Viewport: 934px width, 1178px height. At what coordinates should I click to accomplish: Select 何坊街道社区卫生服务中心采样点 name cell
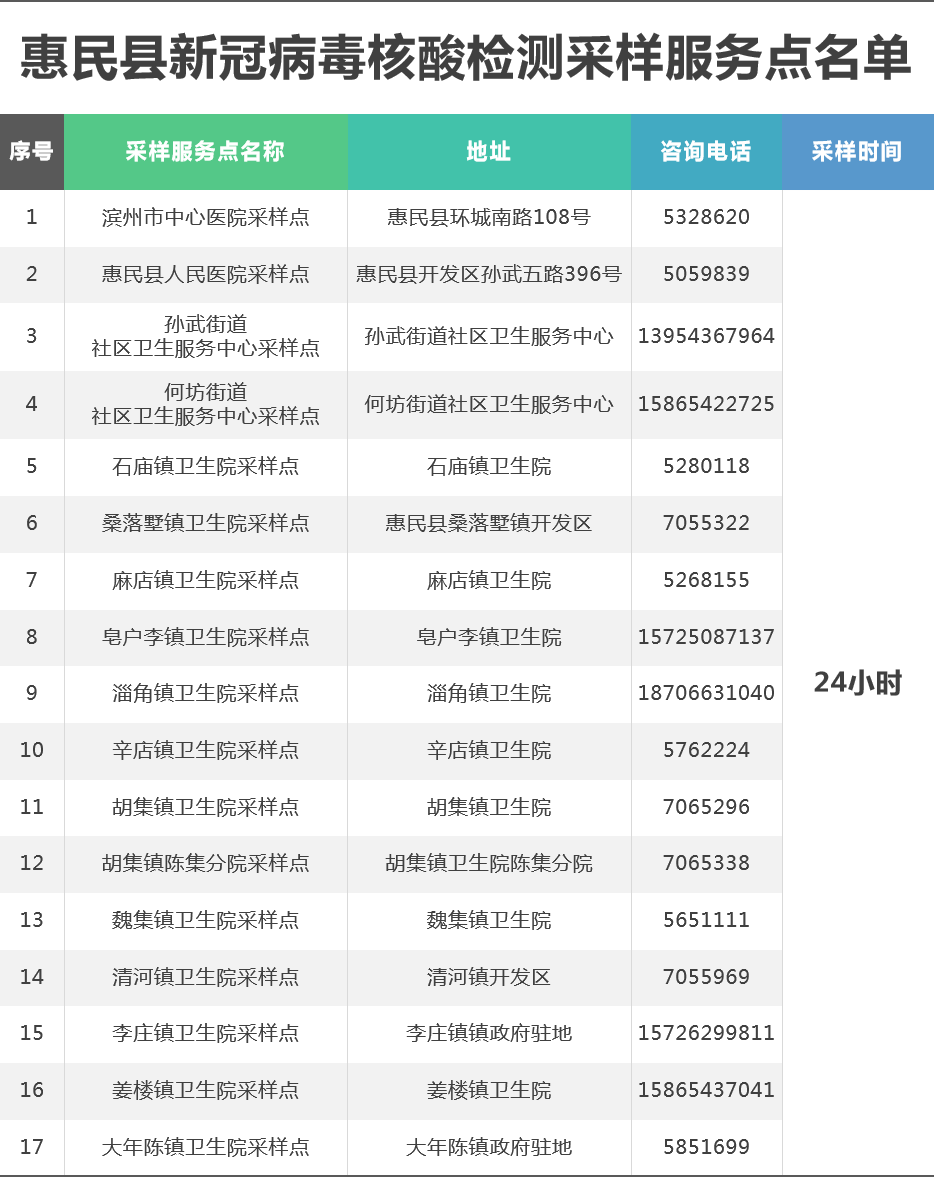point(205,404)
